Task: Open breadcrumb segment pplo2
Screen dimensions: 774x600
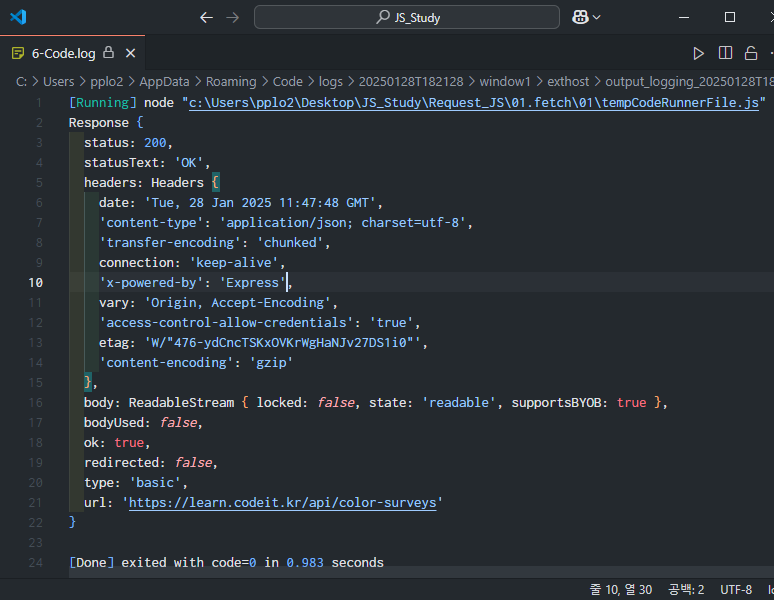Action: tap(106, 81)
